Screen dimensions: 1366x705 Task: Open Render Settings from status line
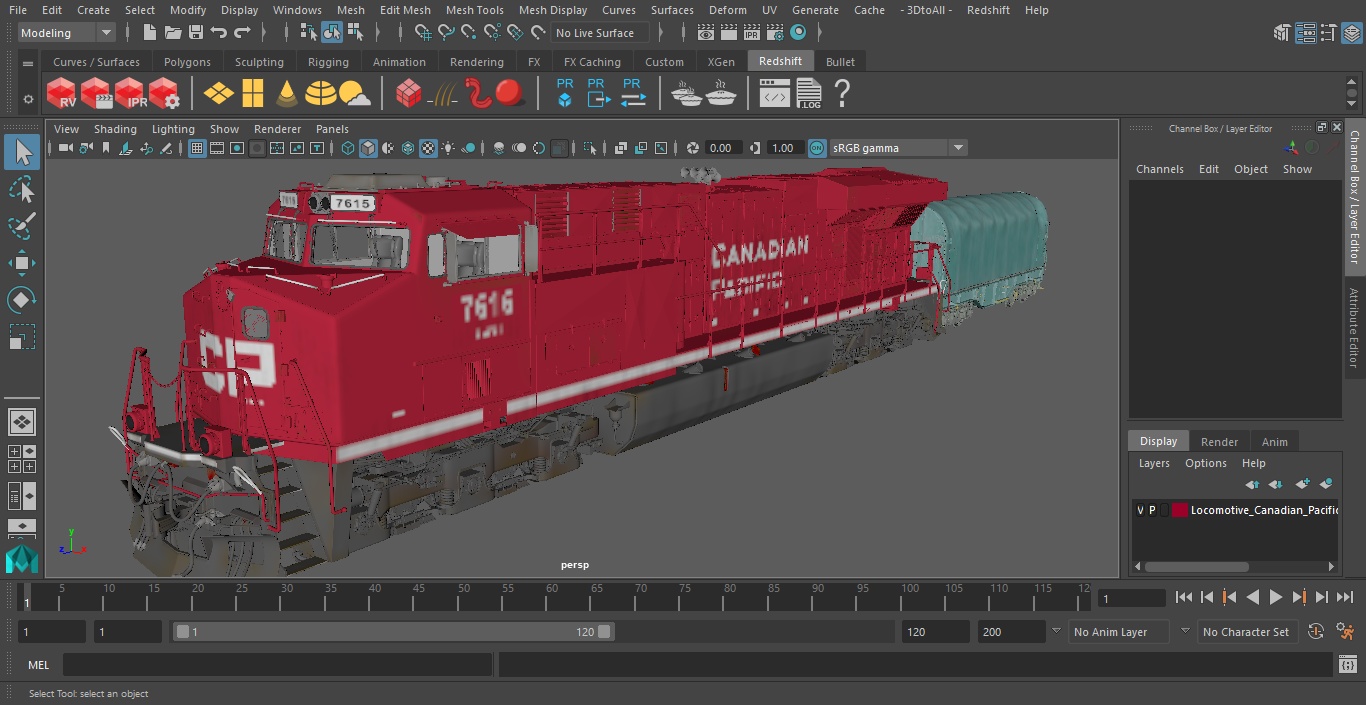774,33
